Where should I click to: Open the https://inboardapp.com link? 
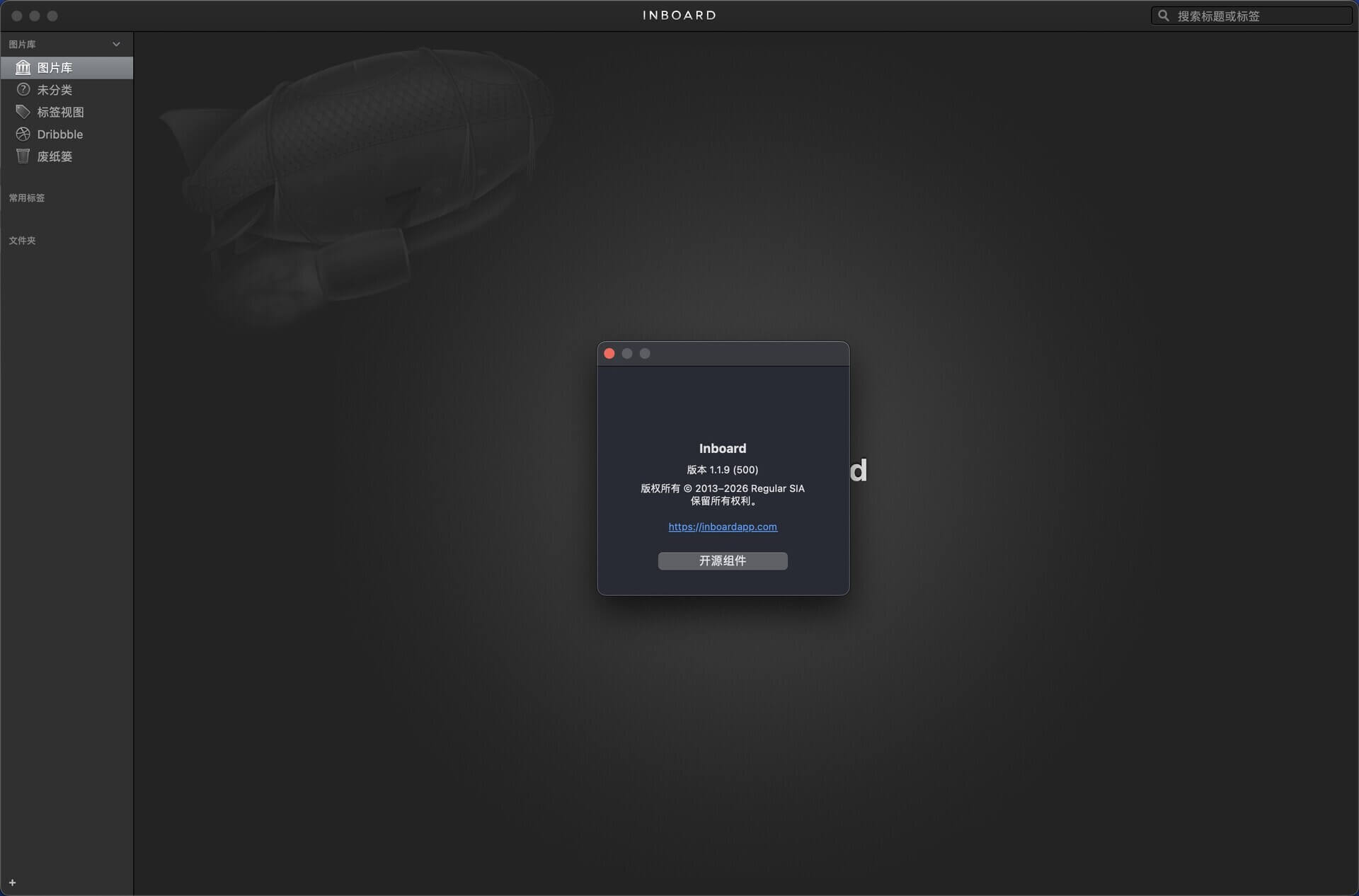722,527
